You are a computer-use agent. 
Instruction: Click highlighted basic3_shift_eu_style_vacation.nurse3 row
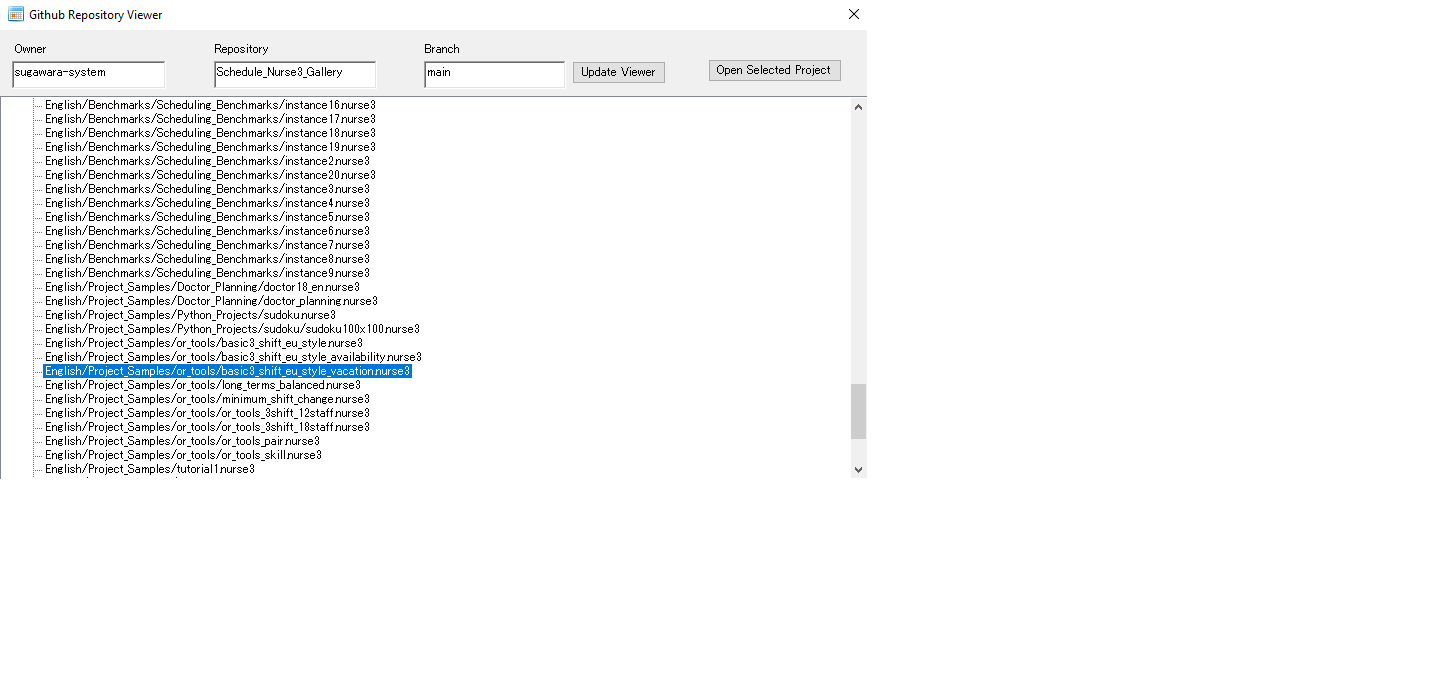point(228,371)
